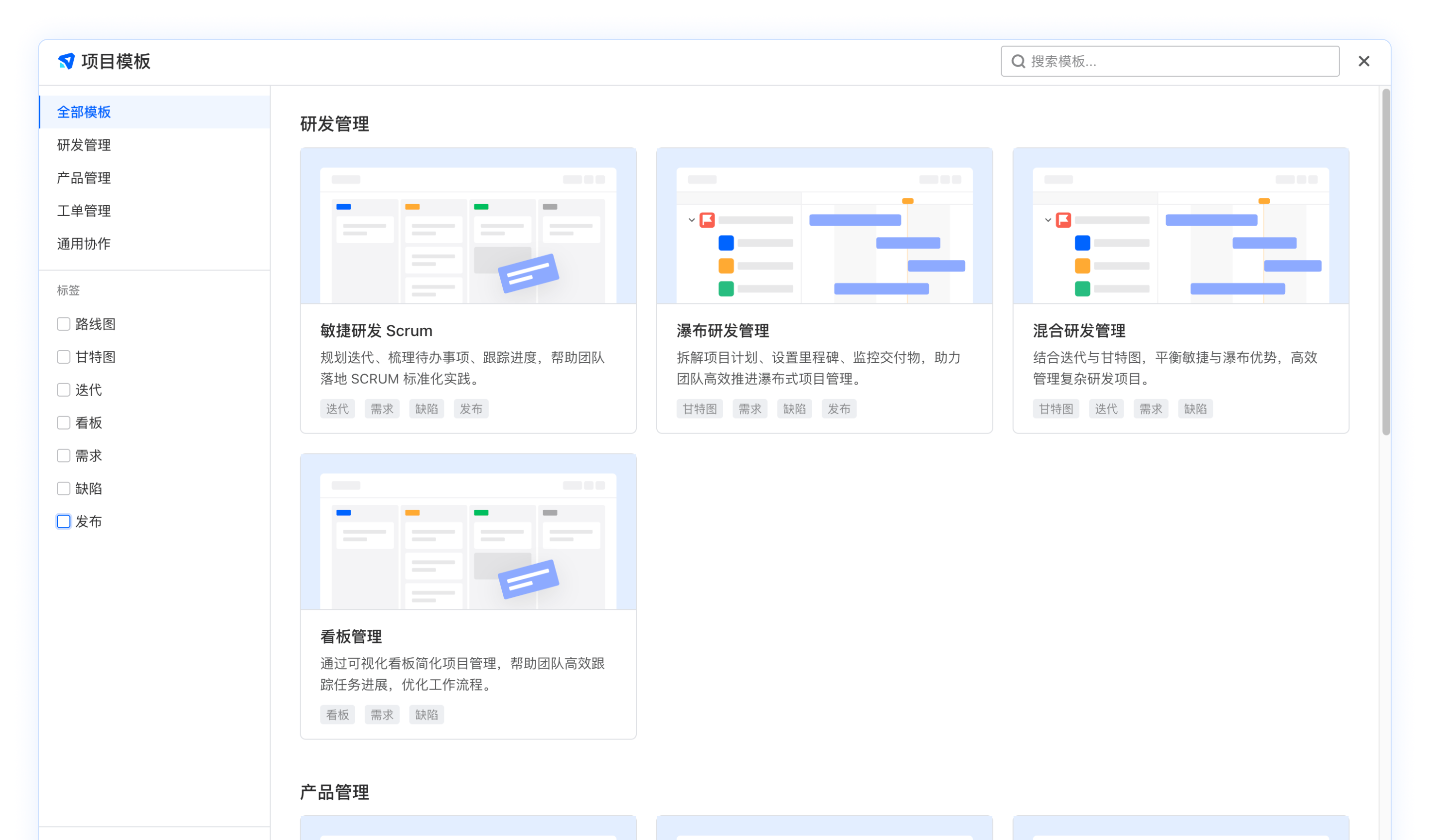Viewport: 1430px width, 840px height.
Task: Enable the 看板 tag checkbox
Action: point(64,422)
